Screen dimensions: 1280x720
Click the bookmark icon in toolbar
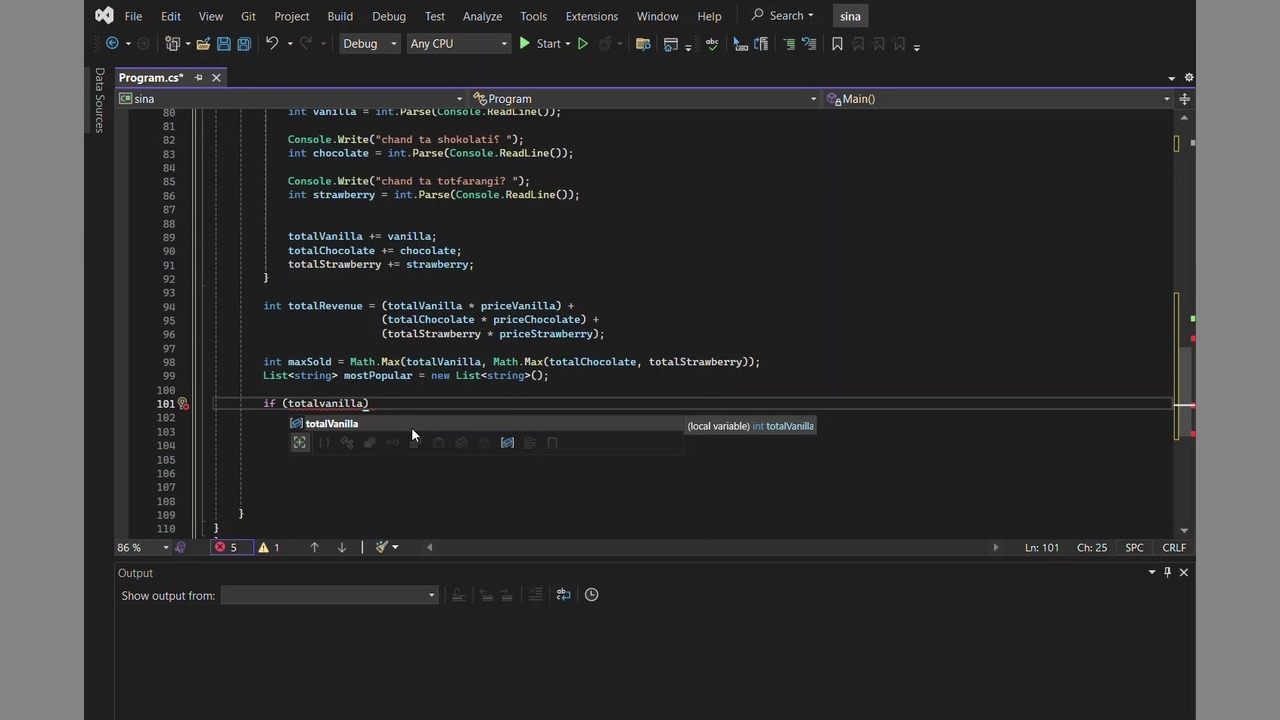coord(837,44)
